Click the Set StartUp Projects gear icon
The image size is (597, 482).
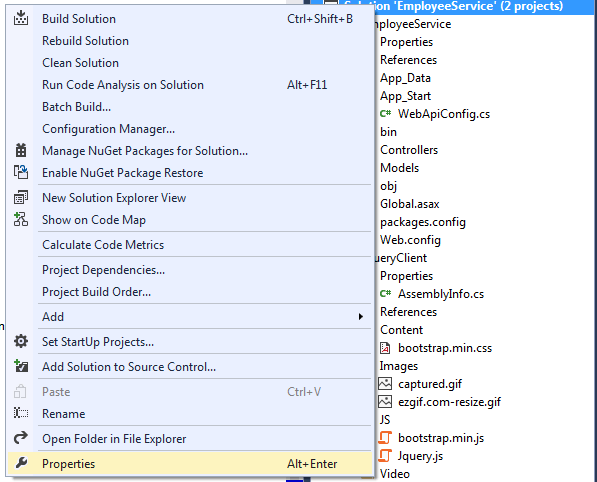pyautogui.click(x=21, y=341)
